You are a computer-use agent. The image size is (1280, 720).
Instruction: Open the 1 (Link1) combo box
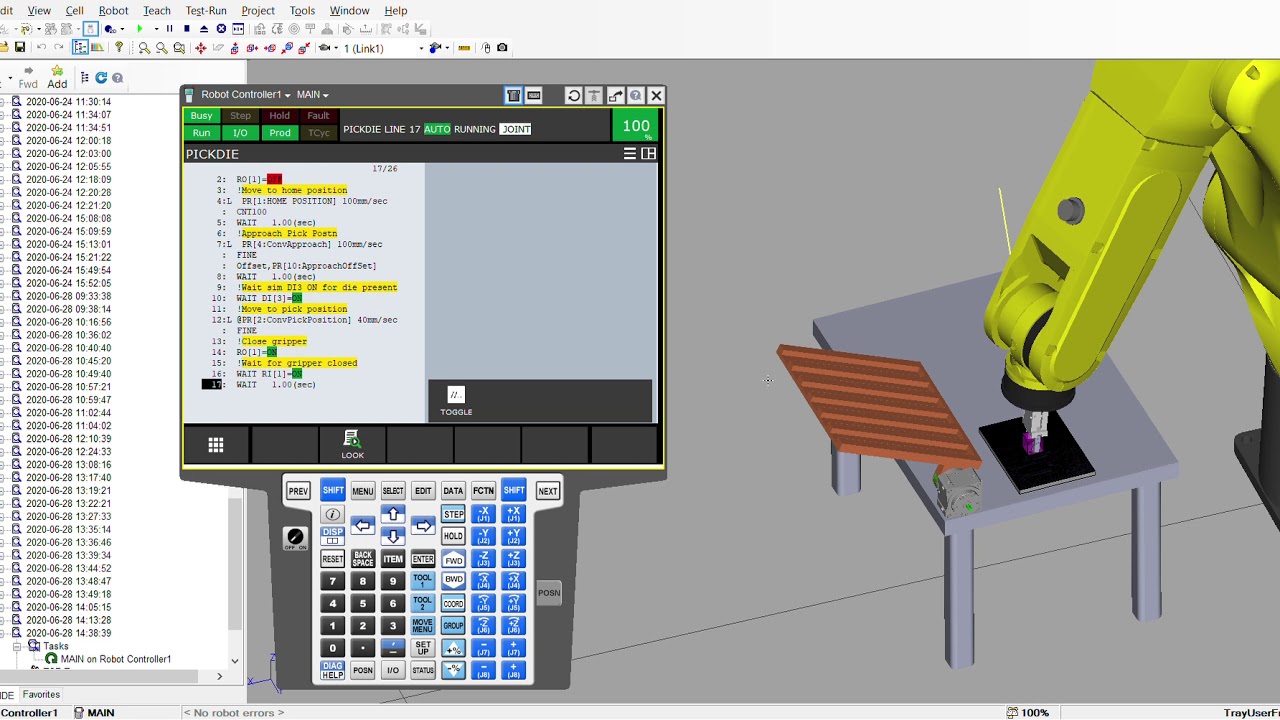click(x=384, y=48)
